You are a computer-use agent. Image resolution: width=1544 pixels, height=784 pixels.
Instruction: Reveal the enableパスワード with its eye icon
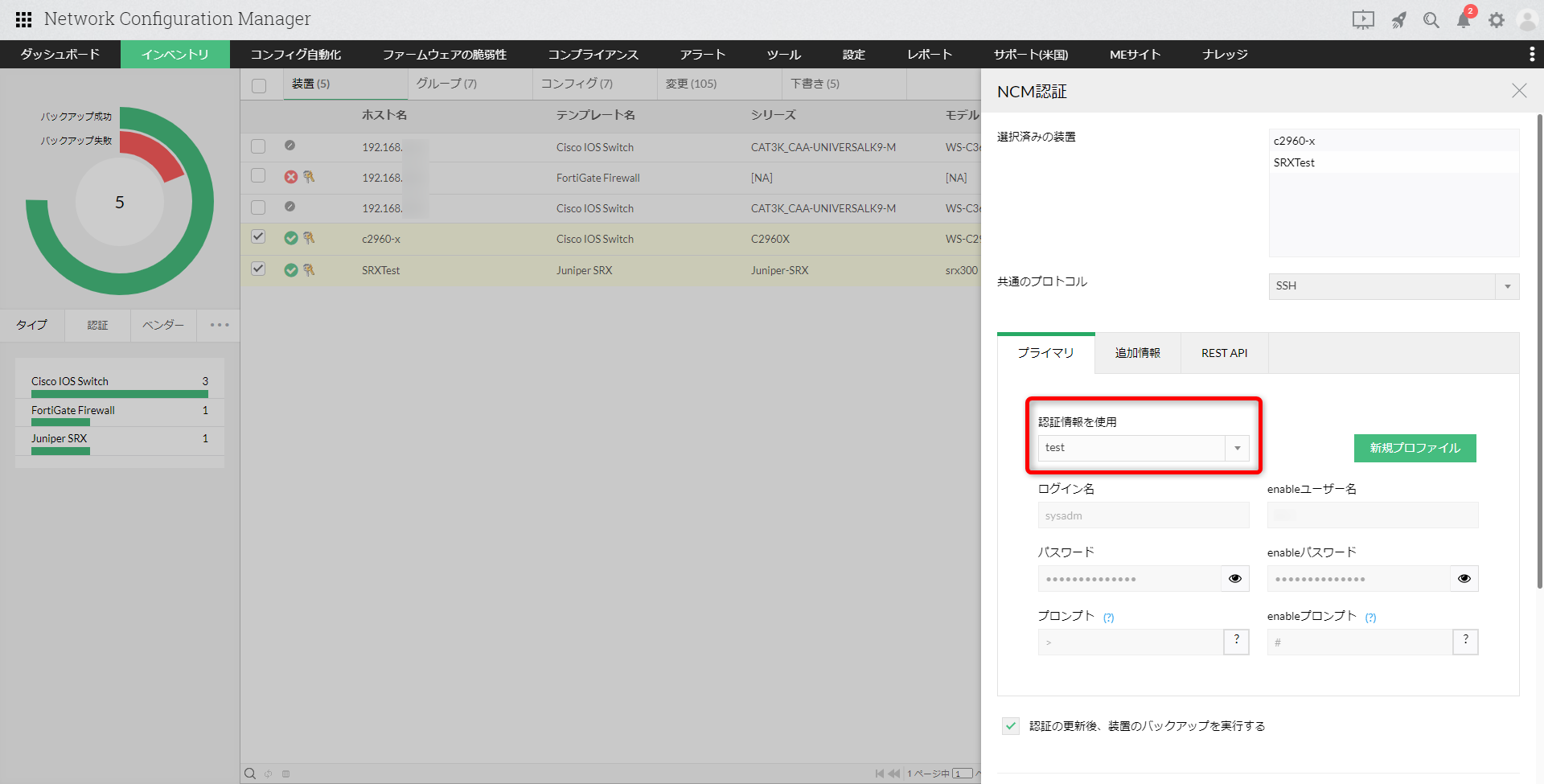[1464, 578]
